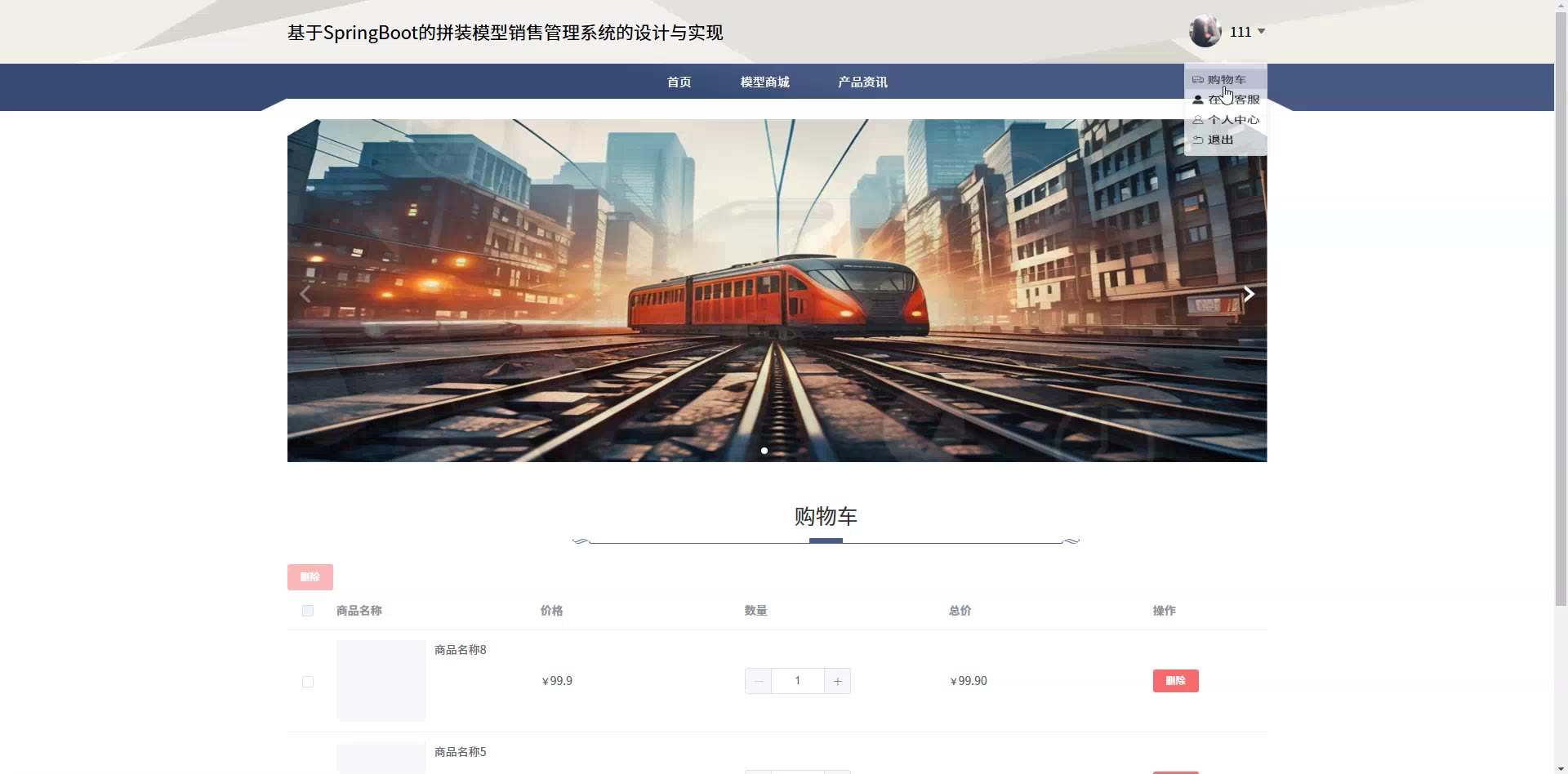Show the previous carousel banner slide
This screenshot has height=774, width=1568.
305,294
